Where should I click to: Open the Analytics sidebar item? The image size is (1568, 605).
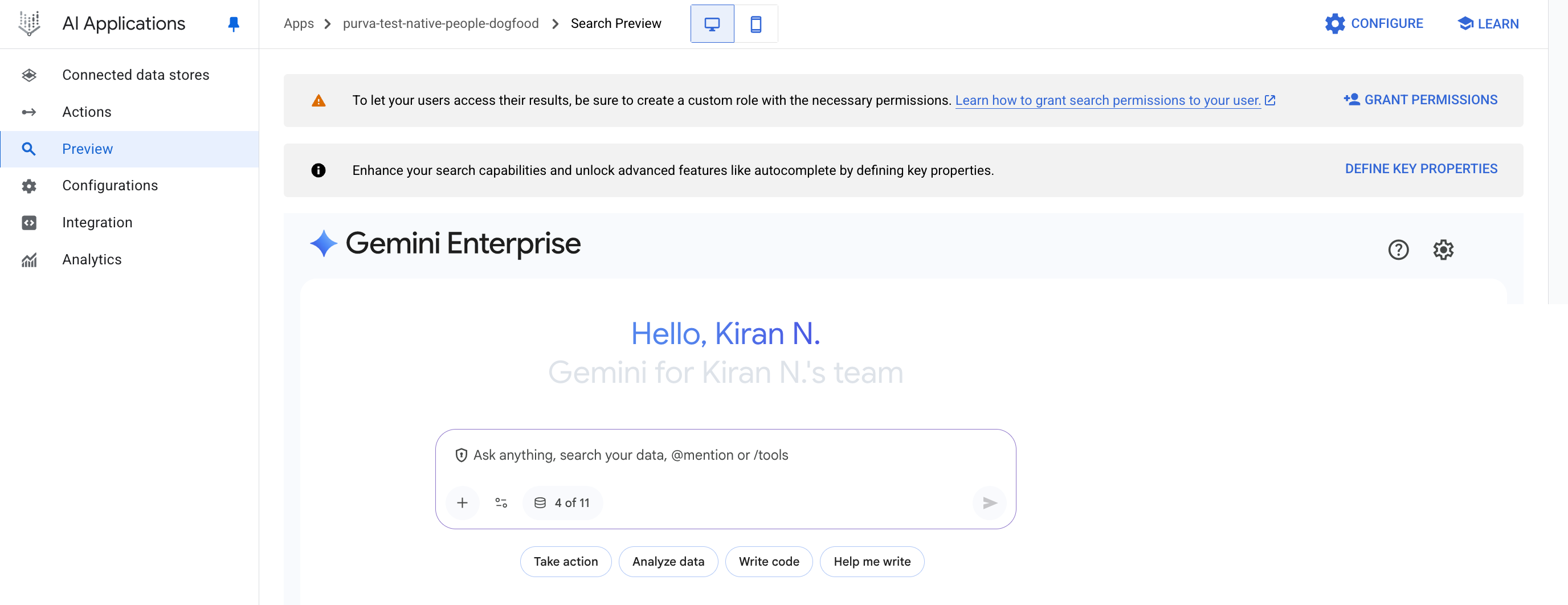(x=92, y=260)
